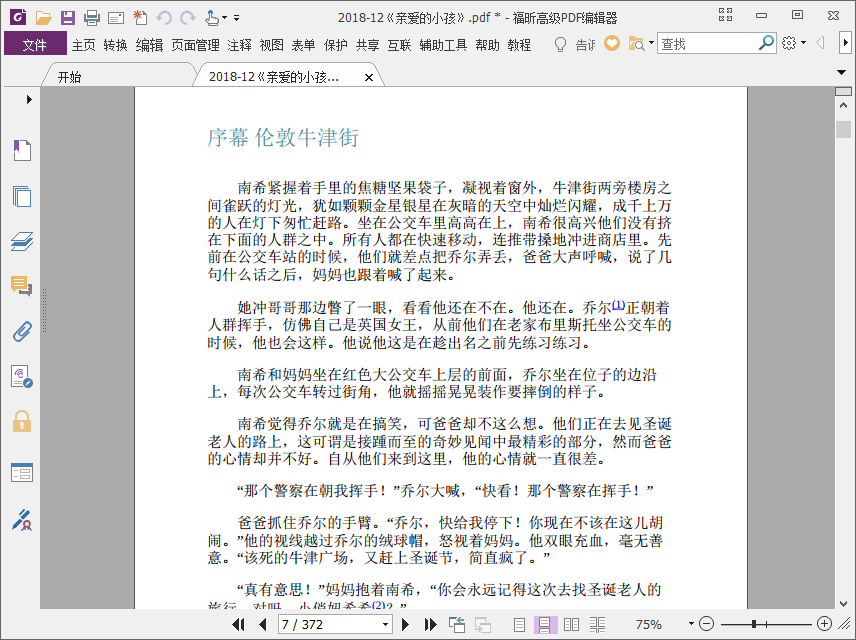Open the 帮助 ribbon tab

[488, 45]
